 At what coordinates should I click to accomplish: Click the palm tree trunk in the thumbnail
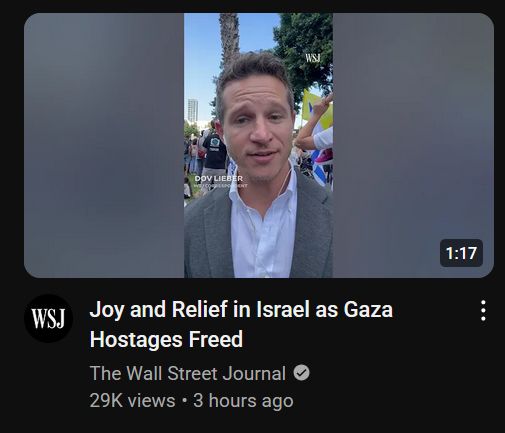229,37
